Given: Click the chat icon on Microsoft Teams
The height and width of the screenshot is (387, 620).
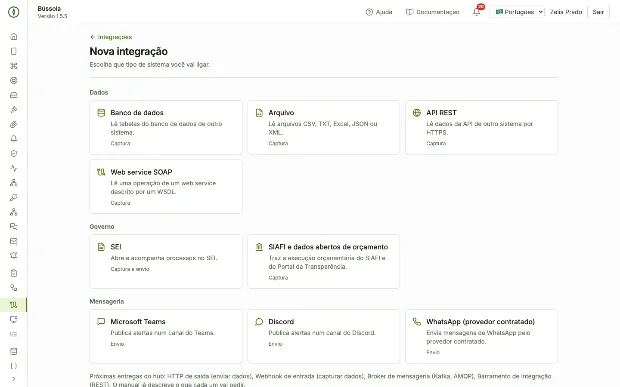Looking at the screenshot, I should [x=101, y=321].
